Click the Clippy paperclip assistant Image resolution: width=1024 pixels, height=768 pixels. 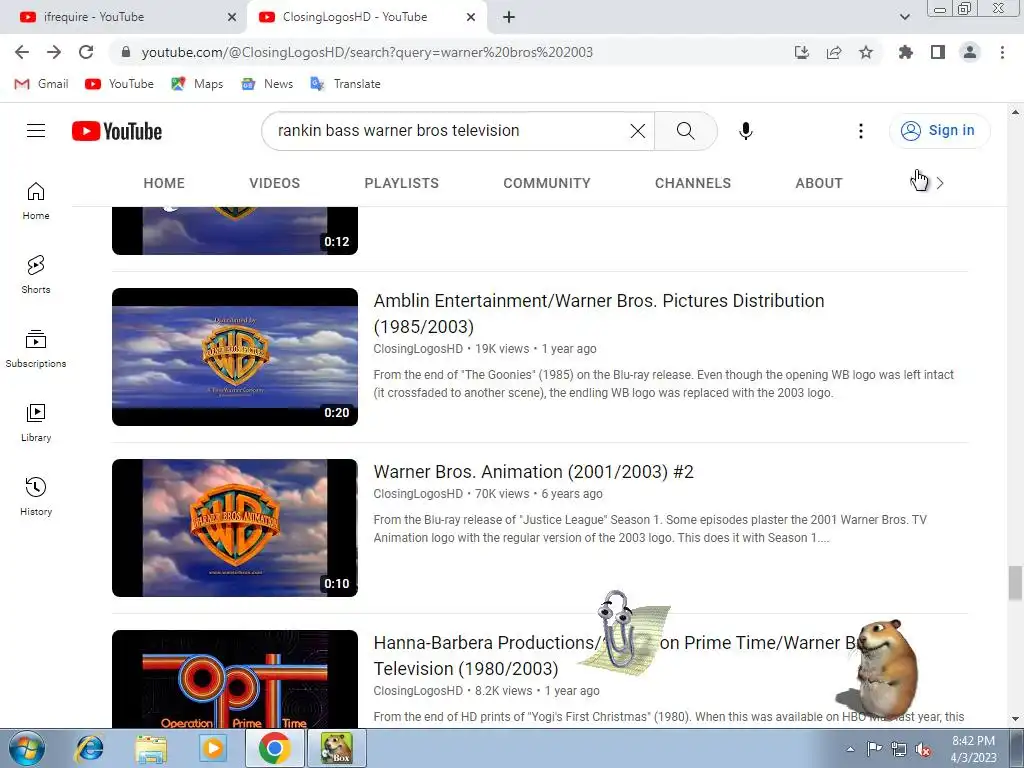click(617, 630)
